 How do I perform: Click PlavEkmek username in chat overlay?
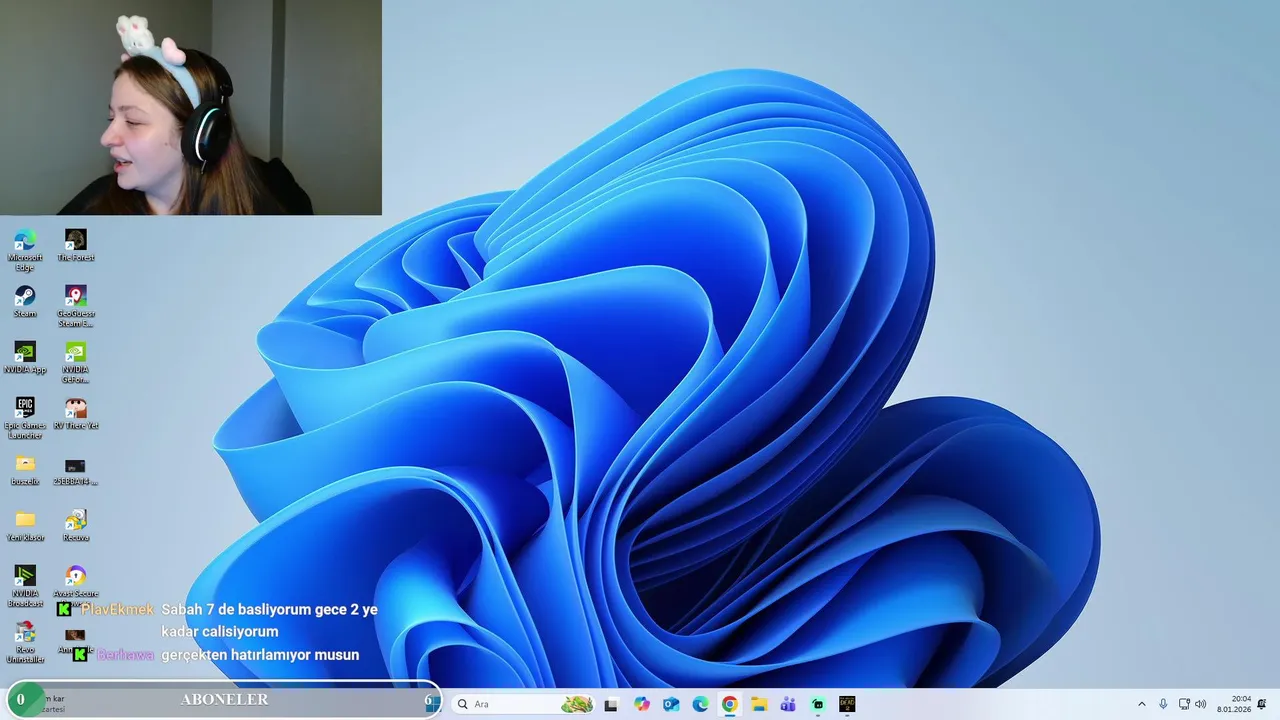tap(117, 609)
